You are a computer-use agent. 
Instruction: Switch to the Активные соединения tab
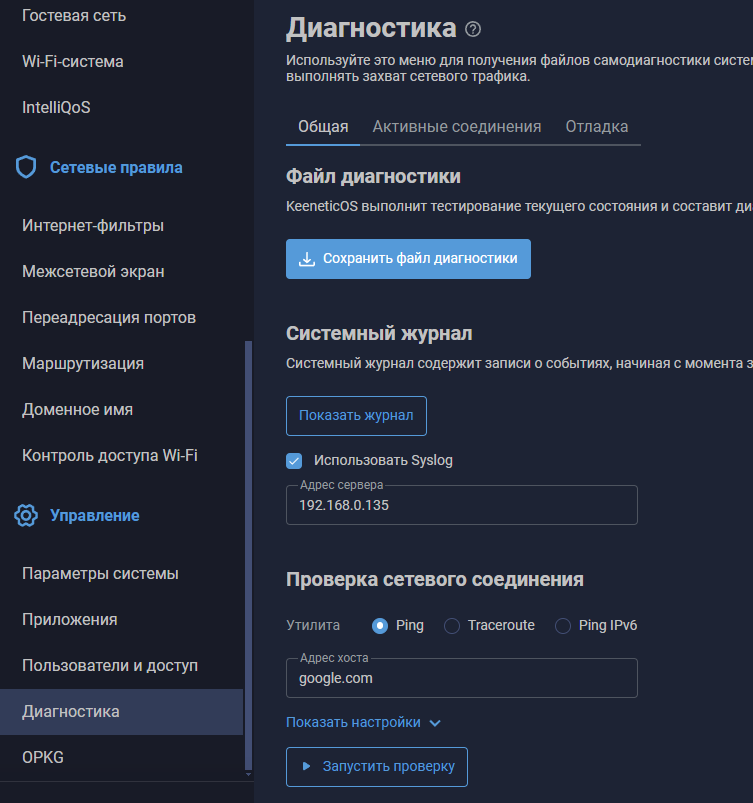456,127
